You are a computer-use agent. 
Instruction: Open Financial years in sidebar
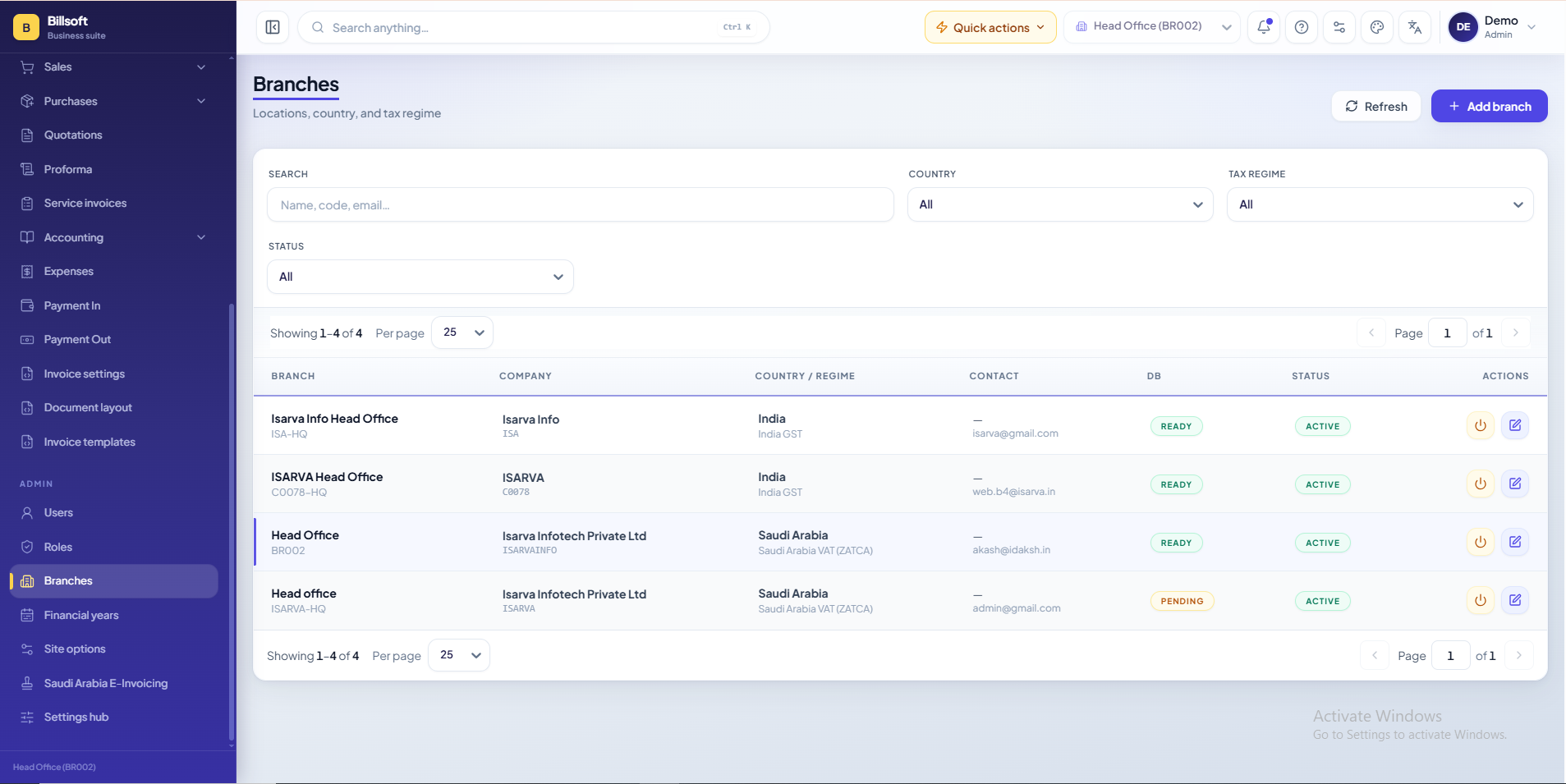click(x=113, y=615)
